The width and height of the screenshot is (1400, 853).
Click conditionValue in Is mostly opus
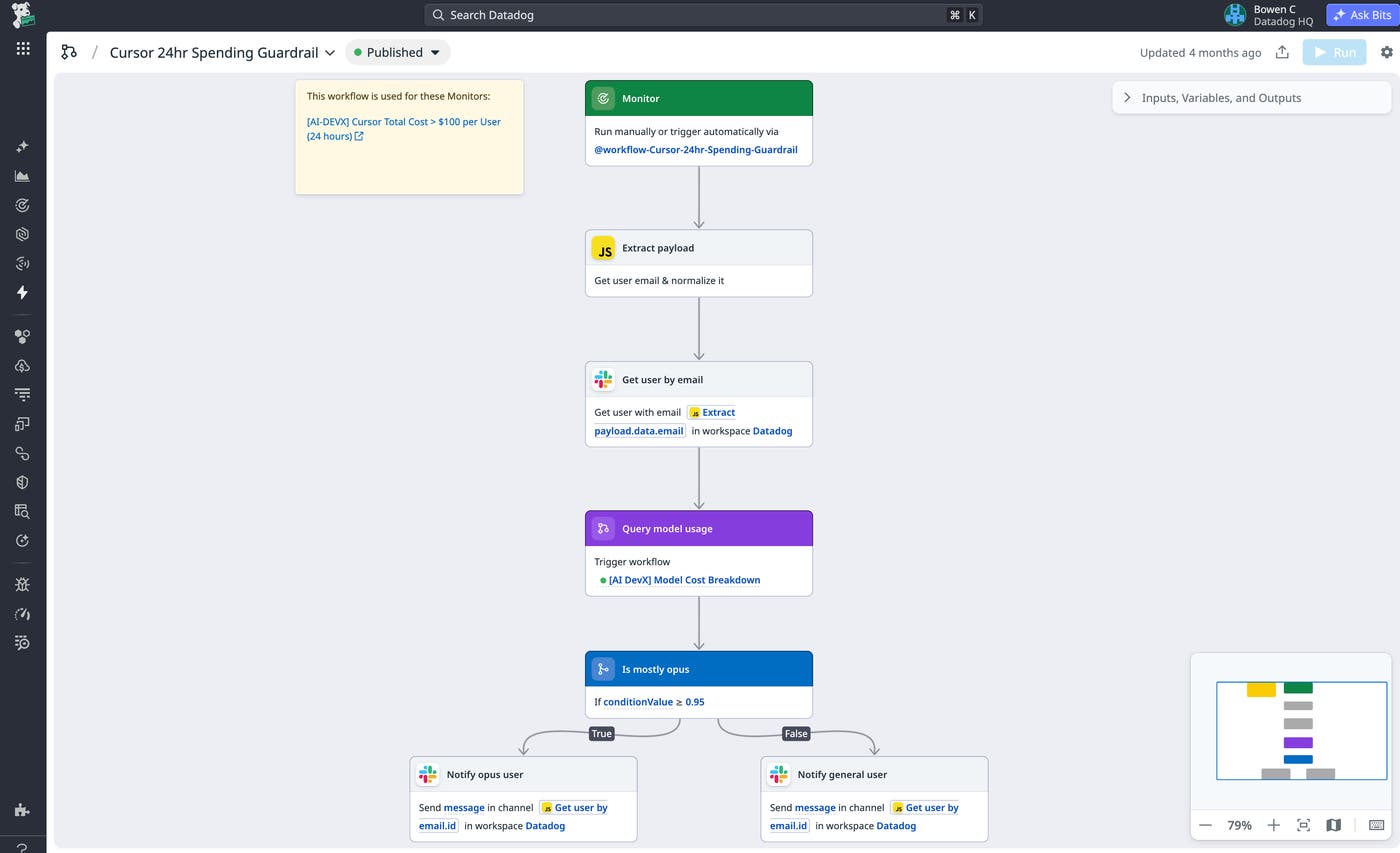[x=638, y=702]
